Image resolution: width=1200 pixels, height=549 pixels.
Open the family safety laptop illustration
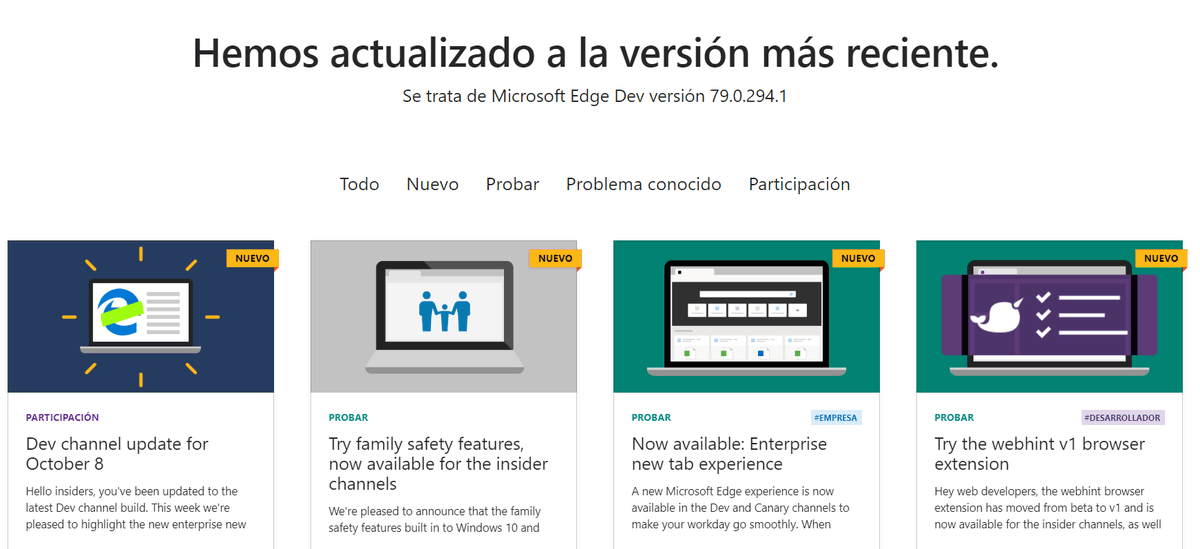click(444, 316)
